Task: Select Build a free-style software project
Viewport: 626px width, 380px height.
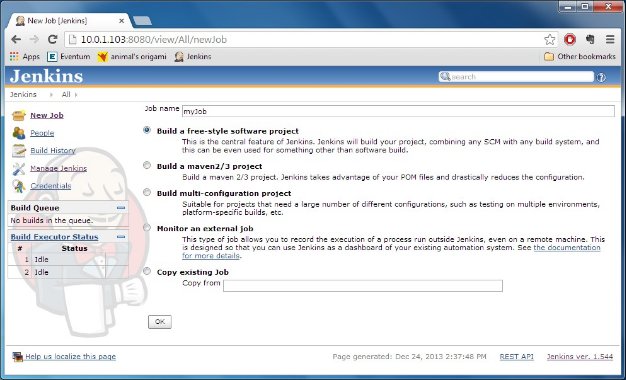Action: click(147, 130)
